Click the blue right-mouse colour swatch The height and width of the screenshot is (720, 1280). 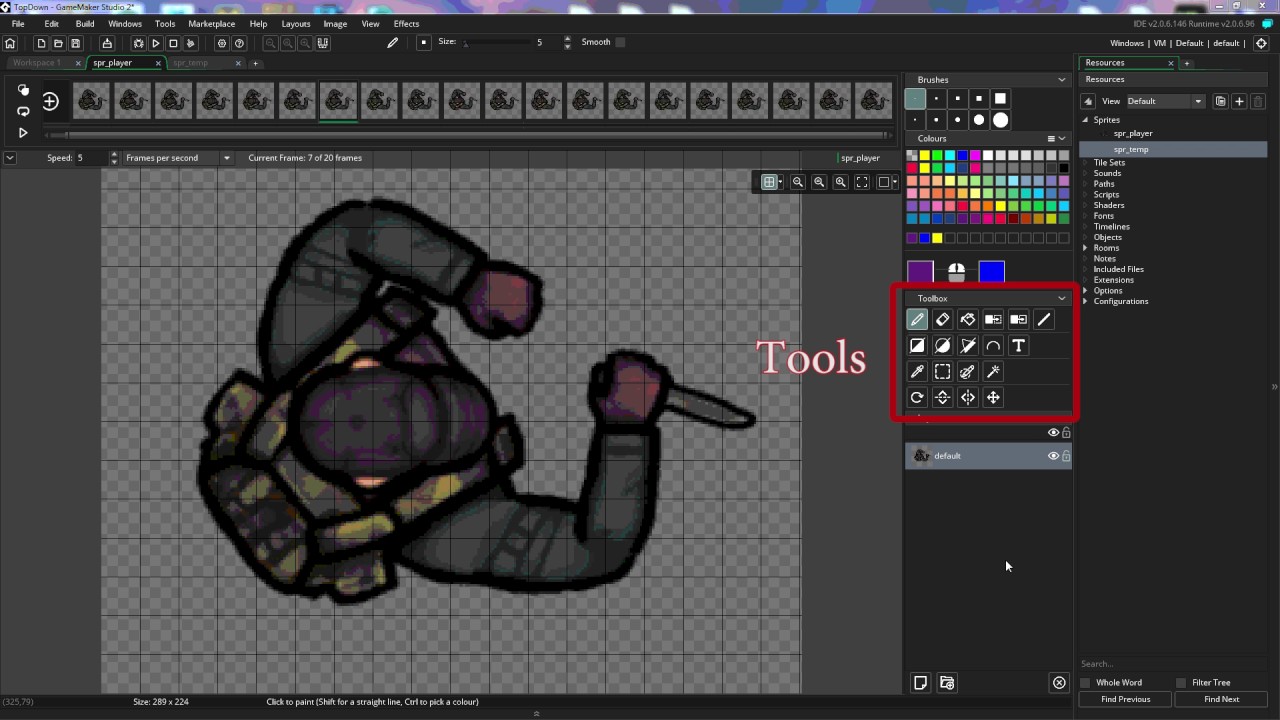click(x=991, y=272)
